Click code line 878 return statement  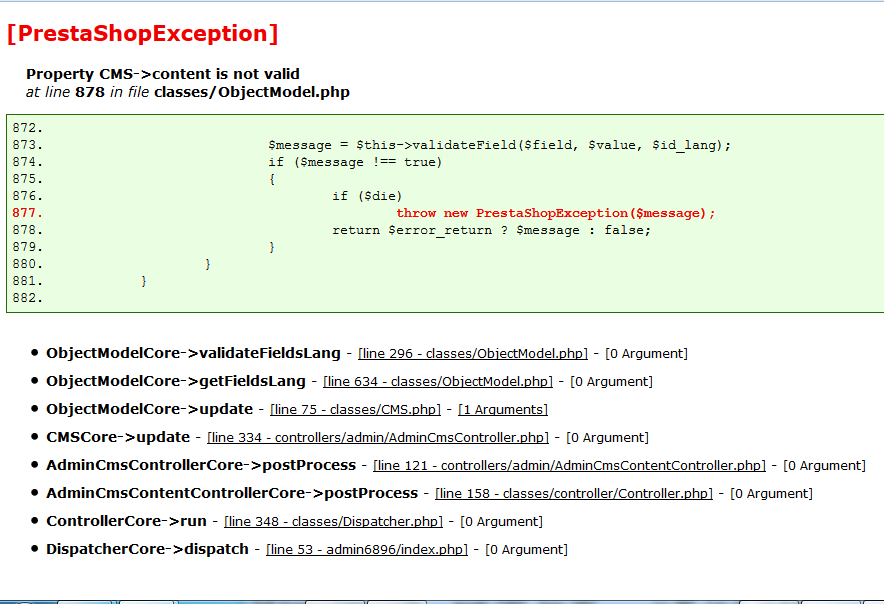pyautogui.click(x=491, y=230)
